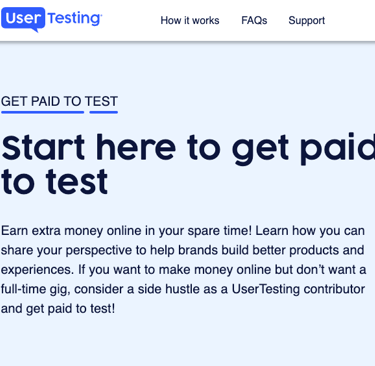Screen dimensions: 375x366
Task: Click the final line 'and get paid to test!'
Action: tap(58, 308)
